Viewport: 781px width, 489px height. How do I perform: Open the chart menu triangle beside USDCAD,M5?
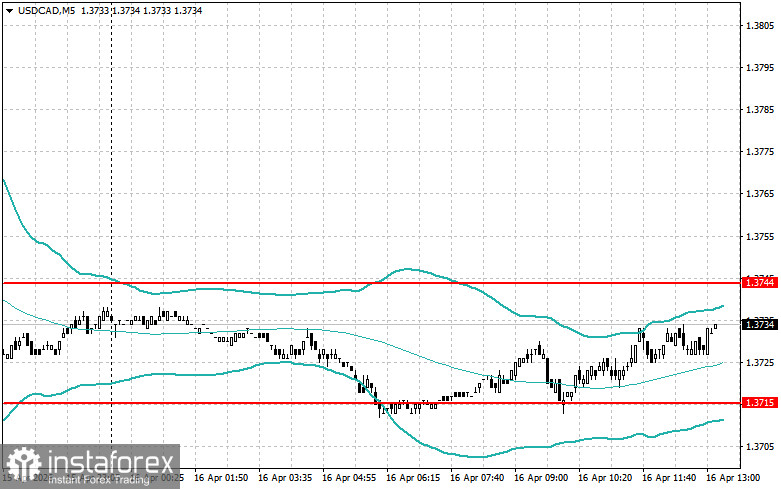[10, 10]
